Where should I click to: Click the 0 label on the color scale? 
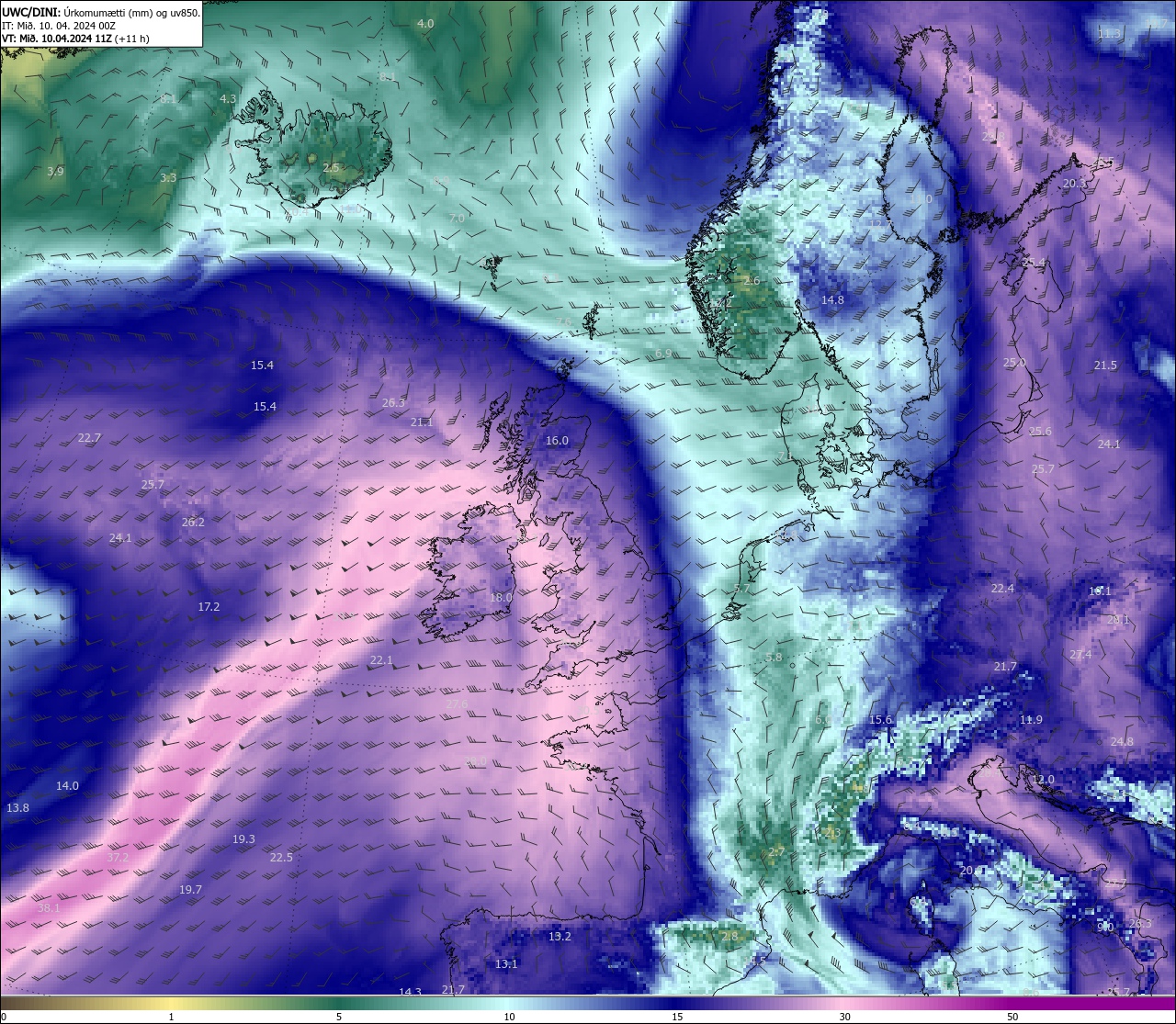[4, 1017]
